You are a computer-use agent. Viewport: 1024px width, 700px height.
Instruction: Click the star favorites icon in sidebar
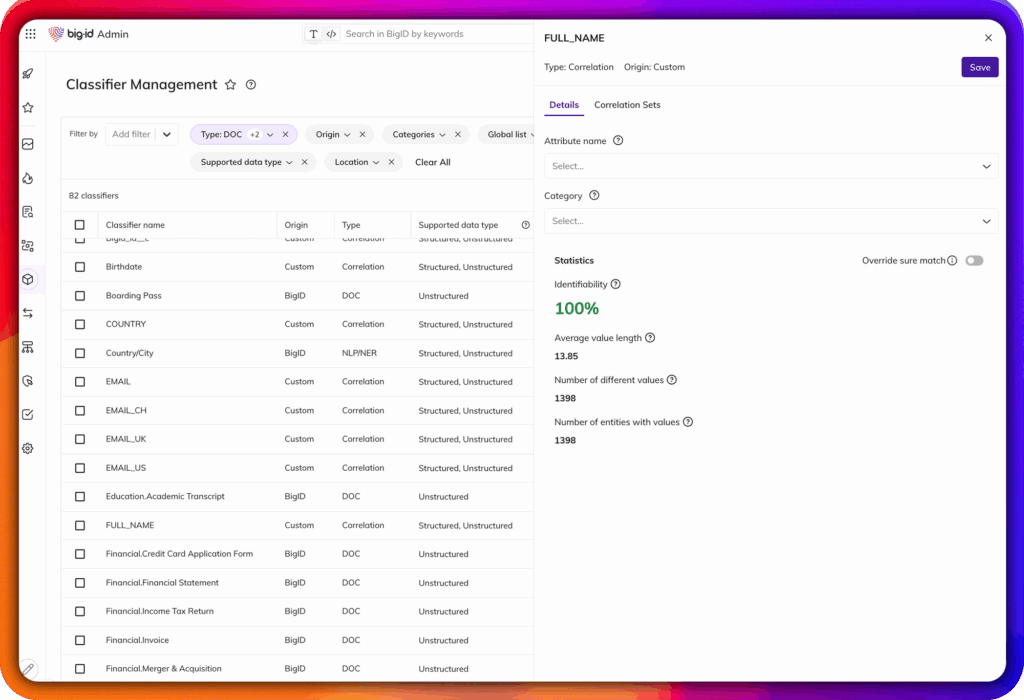(28, 108)
